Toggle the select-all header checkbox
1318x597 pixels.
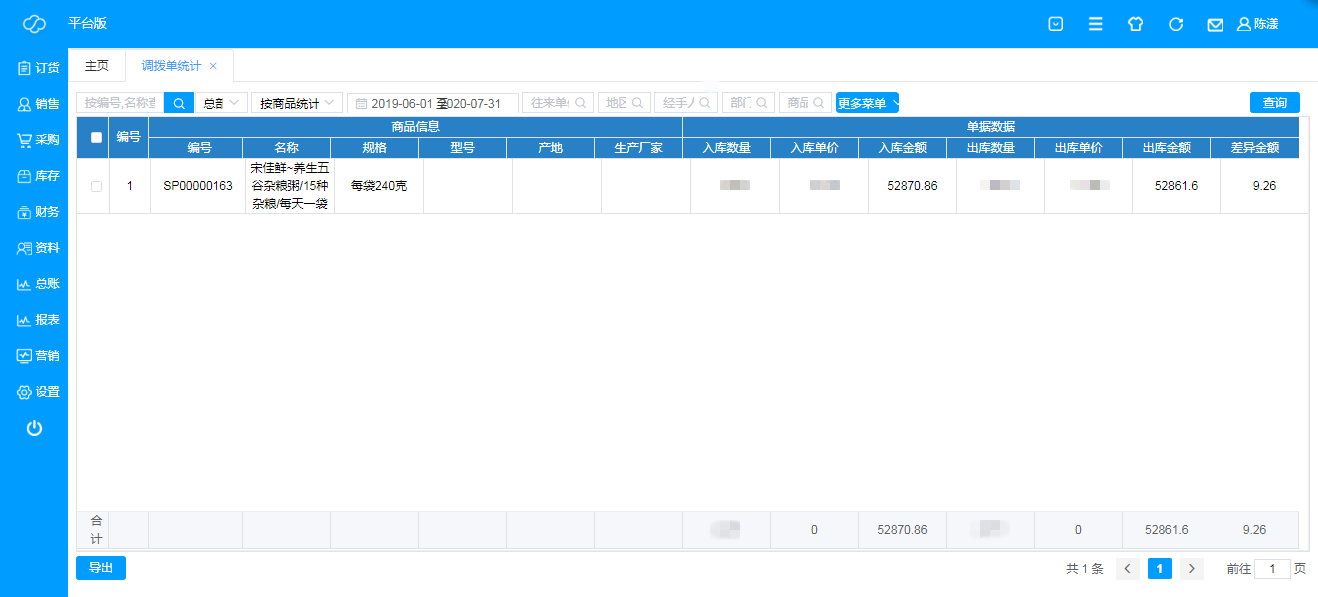[x=96, y=137]
